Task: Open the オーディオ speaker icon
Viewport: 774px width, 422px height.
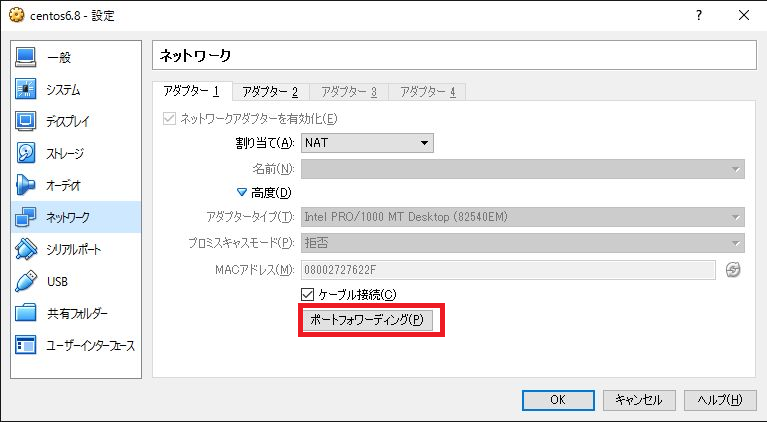Action: click(26, 185)
